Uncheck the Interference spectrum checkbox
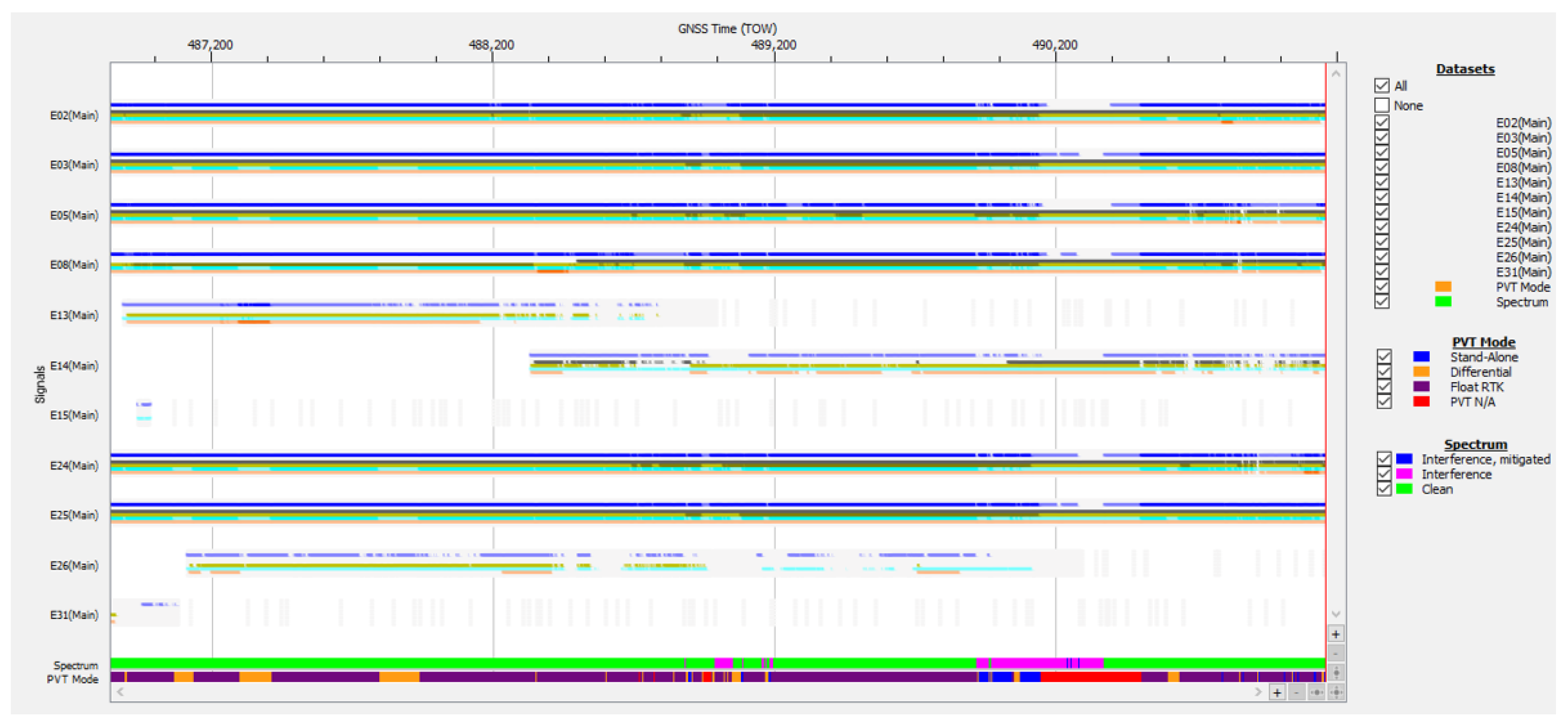Viewport: 1568px width, 724px height. click(1384, 474)
